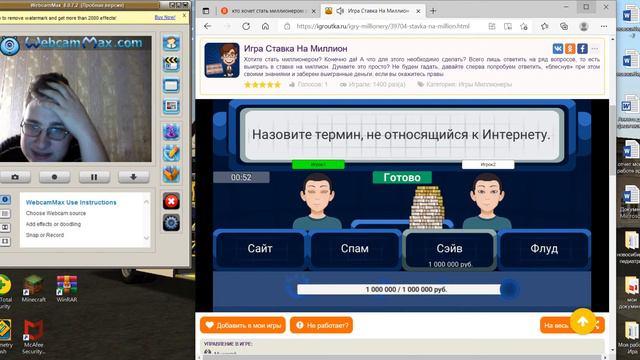This screenshot has width=640, height=360.
Task: Choose answer Спам
Action: click(x=354, y=249)
